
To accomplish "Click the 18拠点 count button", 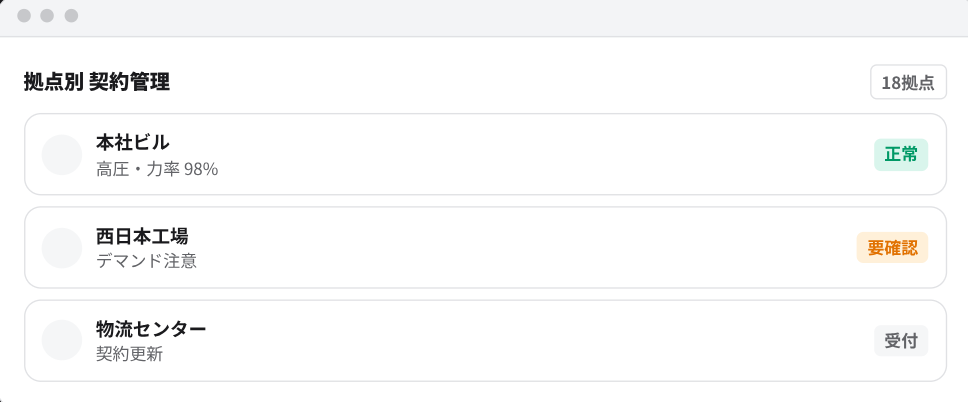I will (908, 82).
